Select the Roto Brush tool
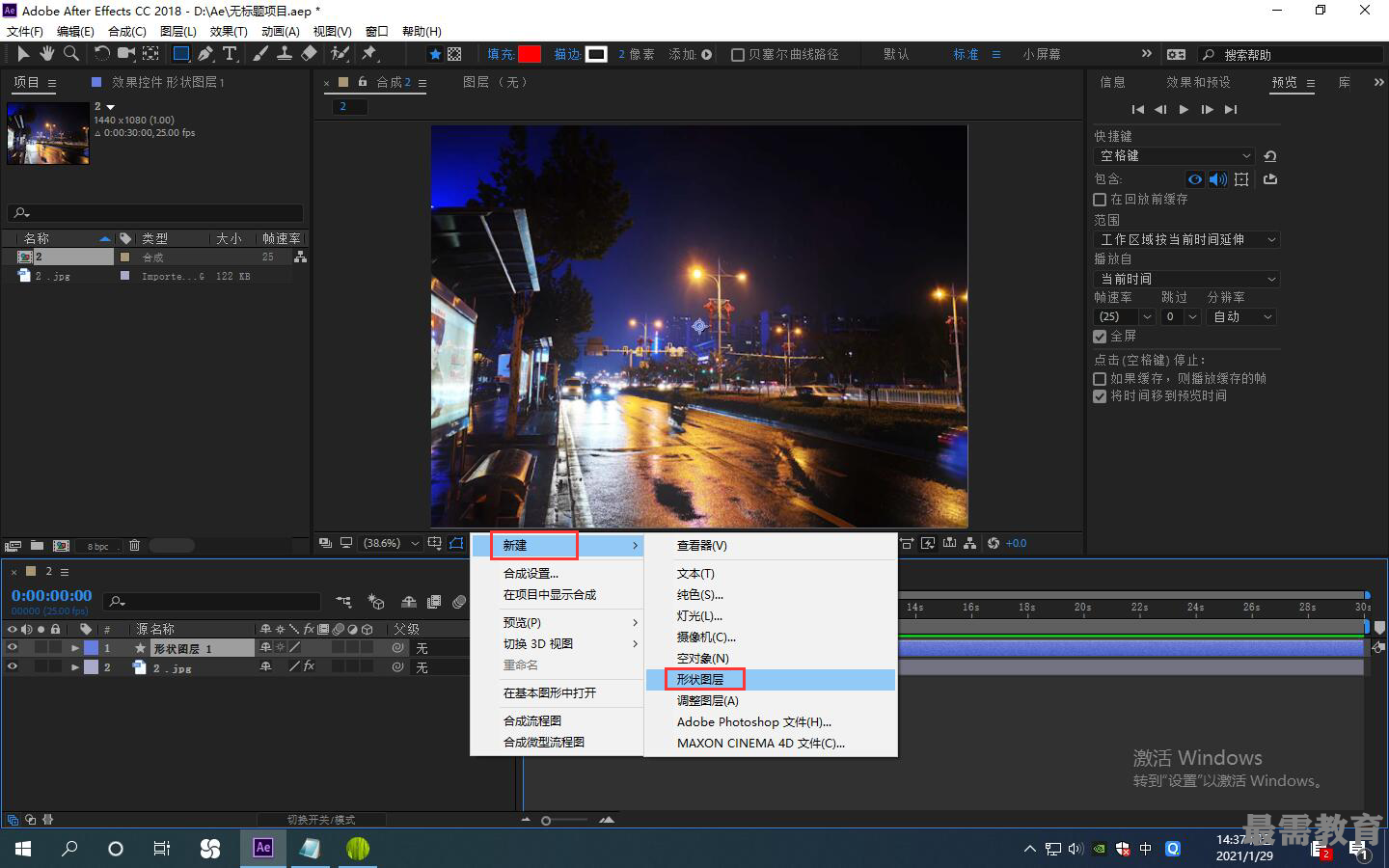 340,54
